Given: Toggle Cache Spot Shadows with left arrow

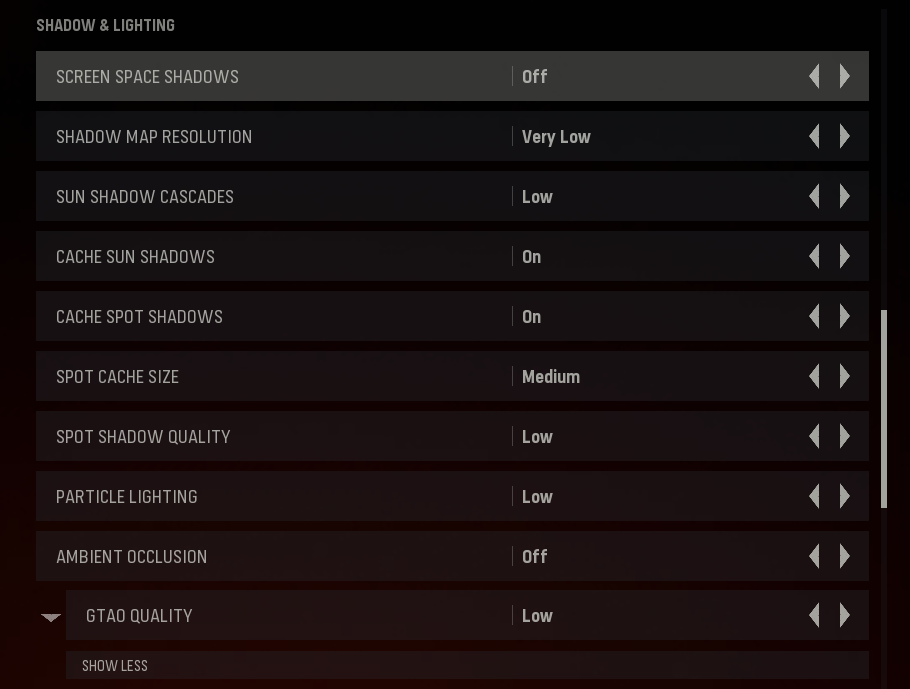Looking at the screenshot, I should [x=814, y=316].
